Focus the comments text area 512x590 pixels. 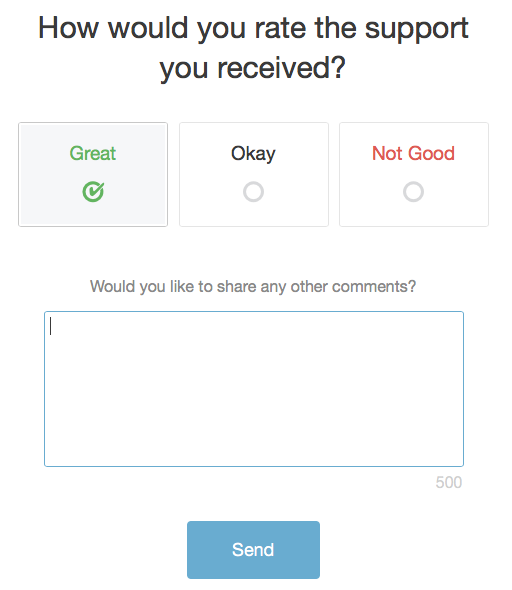pyautogui.click(x=254, y=389)
